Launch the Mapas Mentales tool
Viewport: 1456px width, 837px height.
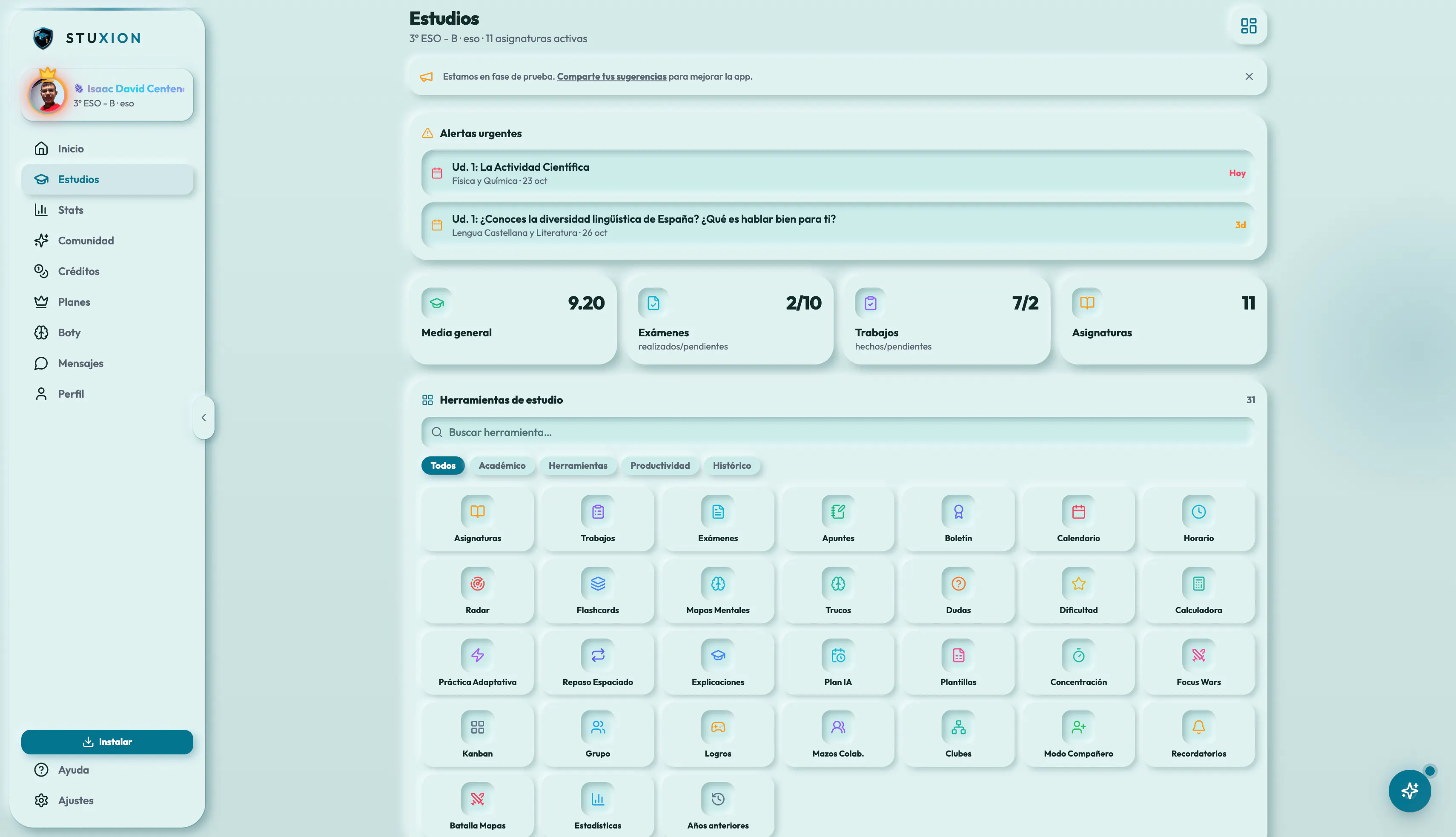(718, 591)
